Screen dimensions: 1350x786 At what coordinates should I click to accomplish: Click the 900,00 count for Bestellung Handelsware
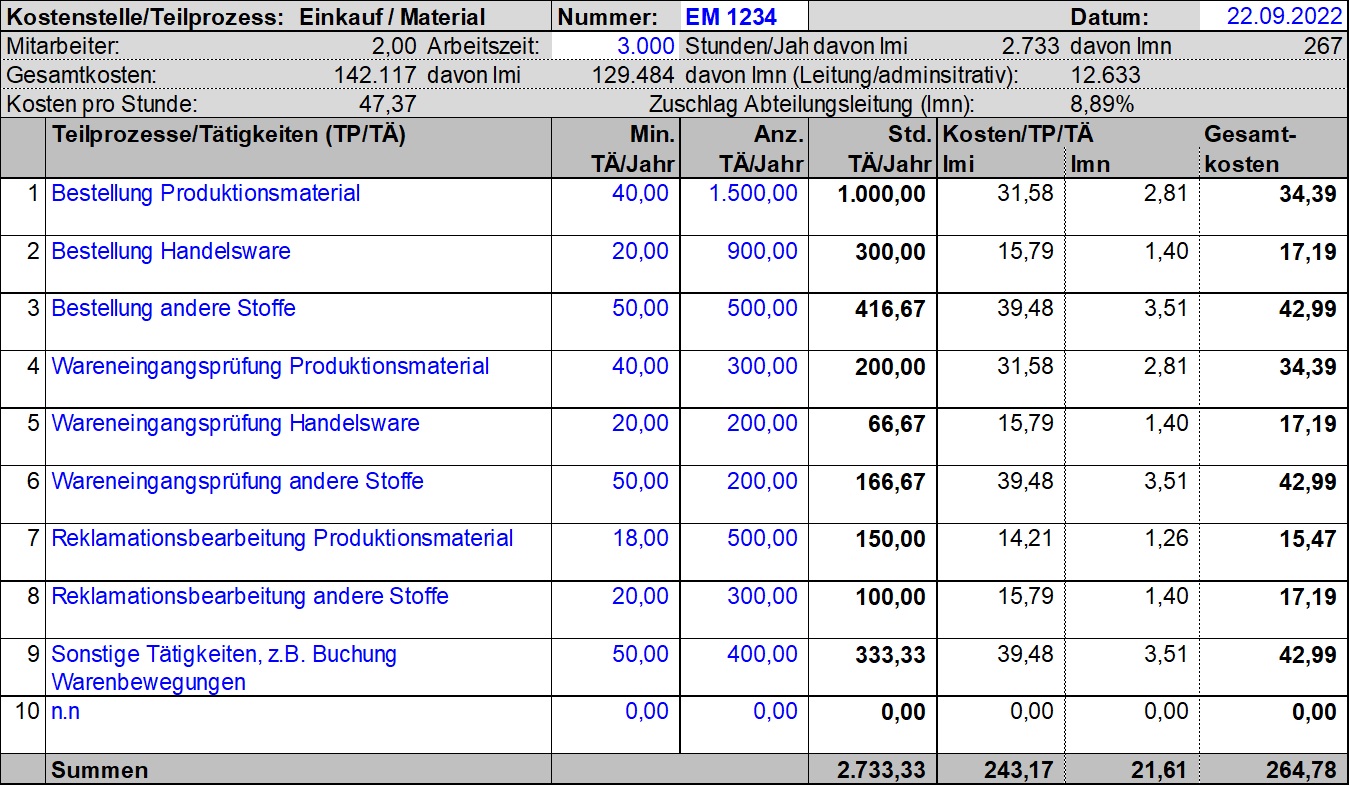762,252
